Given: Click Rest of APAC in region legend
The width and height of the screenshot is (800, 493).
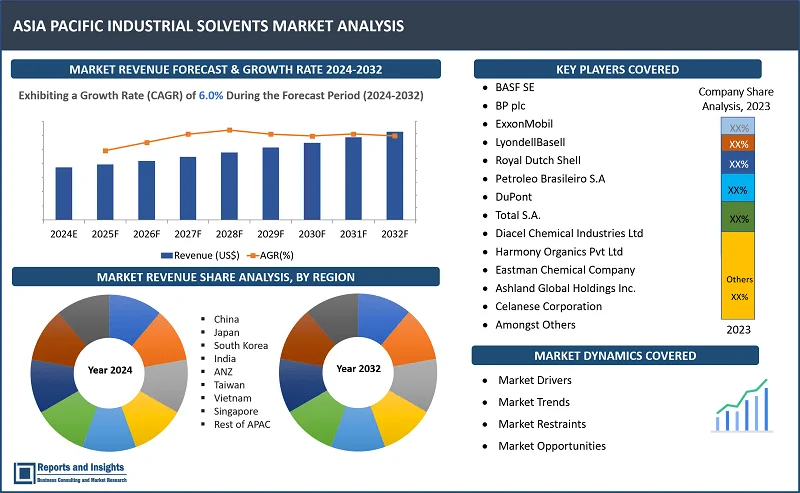Looking at the screenshot, I should click(x=242, y=425).
